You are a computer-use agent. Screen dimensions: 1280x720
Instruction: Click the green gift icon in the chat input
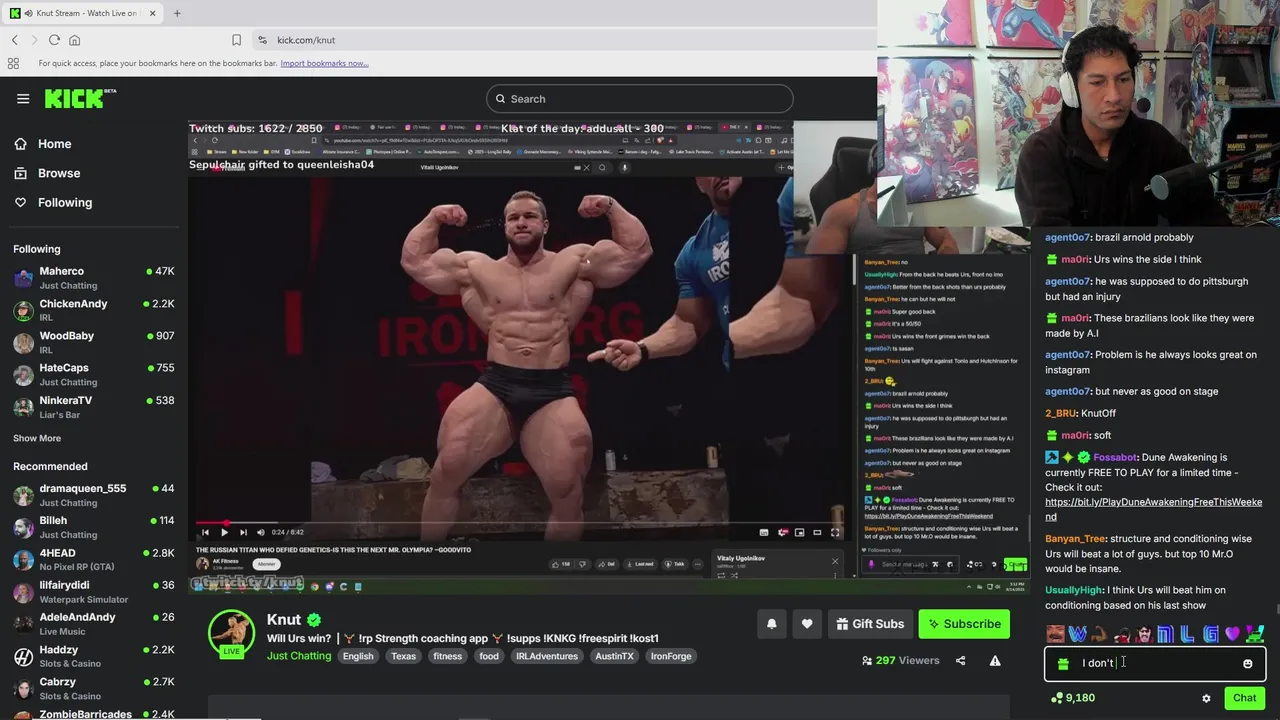1063,663
